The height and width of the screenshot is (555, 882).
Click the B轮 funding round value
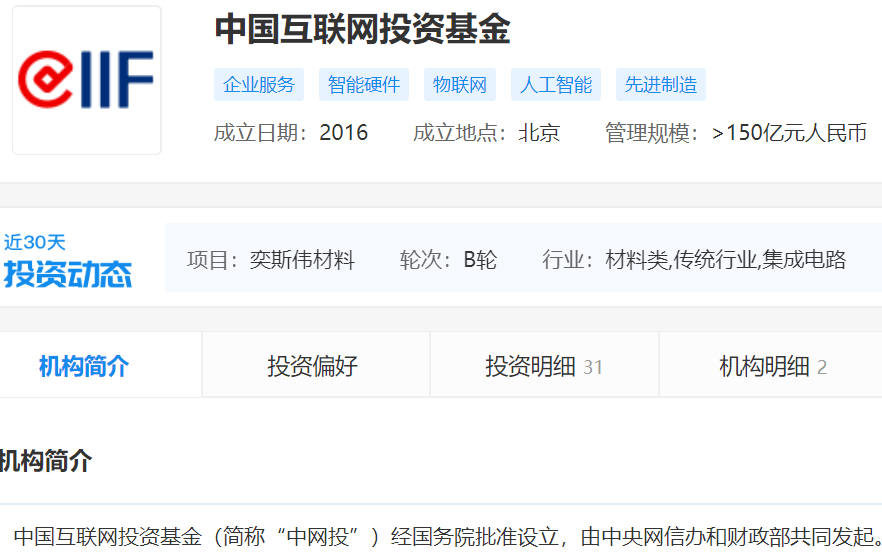[480, 260]
